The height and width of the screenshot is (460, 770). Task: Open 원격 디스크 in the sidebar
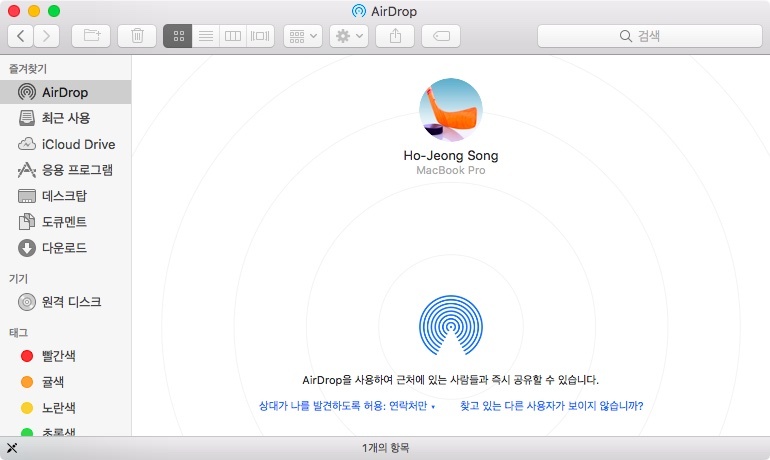click(x=65, y=302)
